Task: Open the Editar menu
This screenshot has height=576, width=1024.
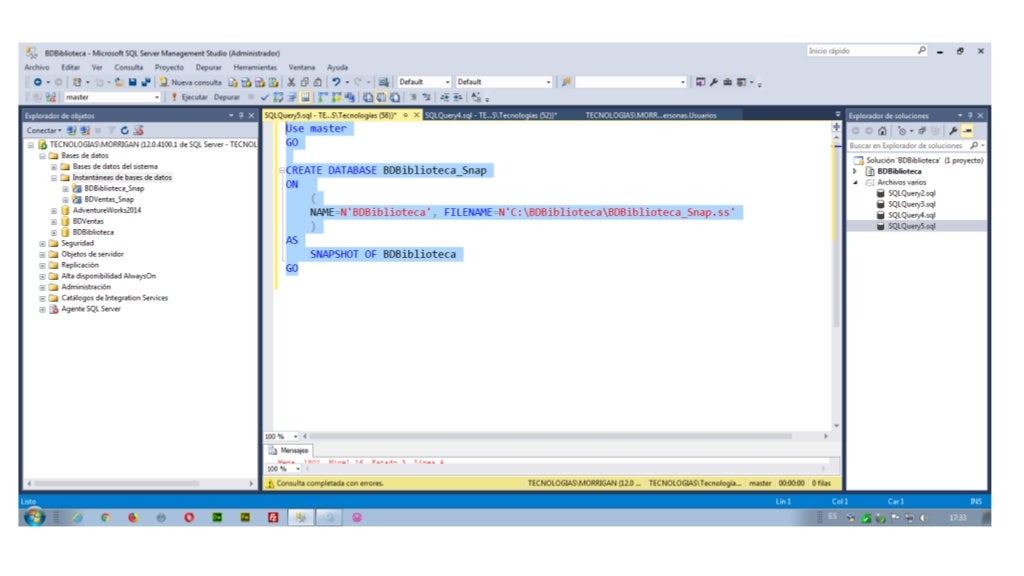Action: point(71,67)
